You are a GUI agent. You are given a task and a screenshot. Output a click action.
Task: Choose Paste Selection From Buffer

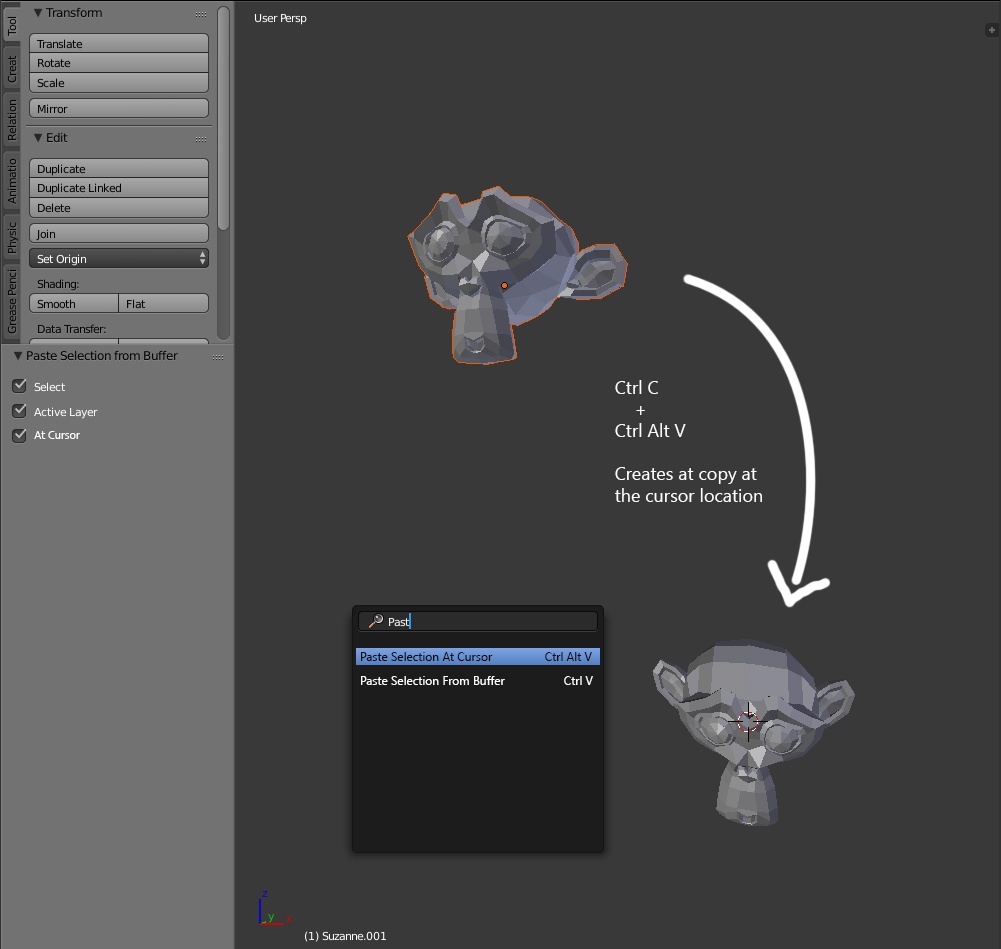tap(478, 681)
